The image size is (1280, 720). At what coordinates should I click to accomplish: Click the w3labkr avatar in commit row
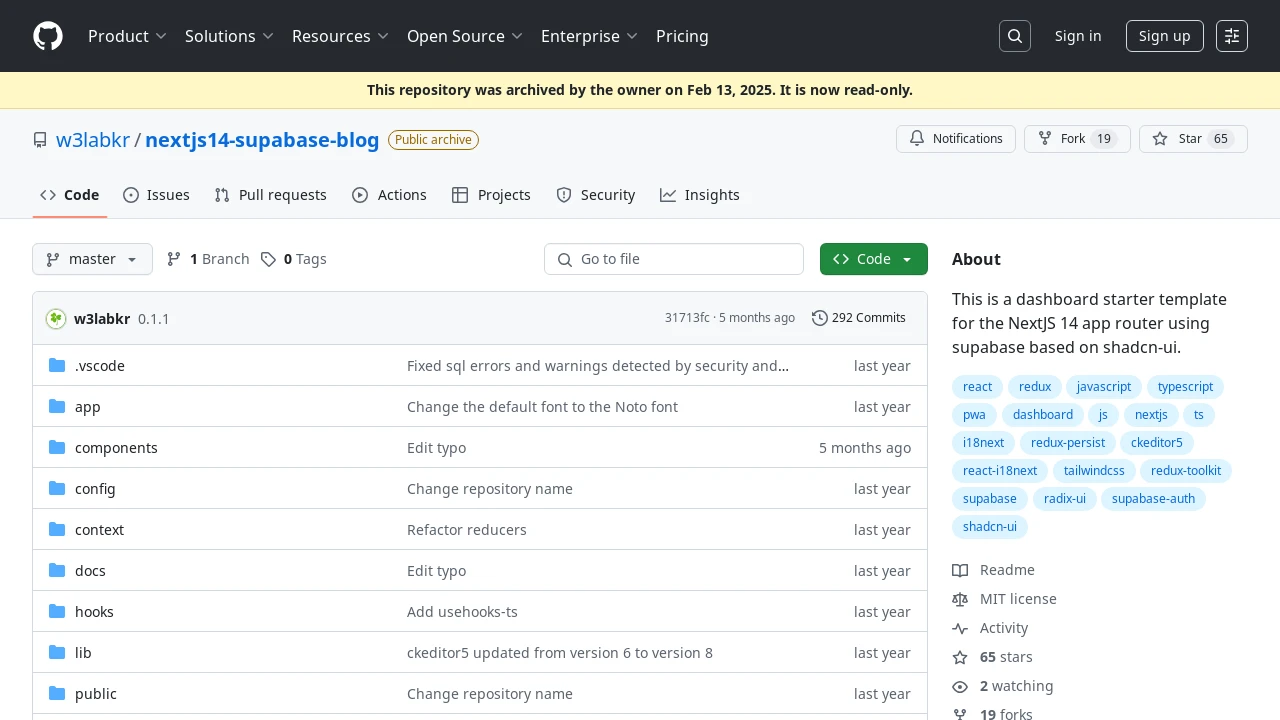click(x=56, y=319)
